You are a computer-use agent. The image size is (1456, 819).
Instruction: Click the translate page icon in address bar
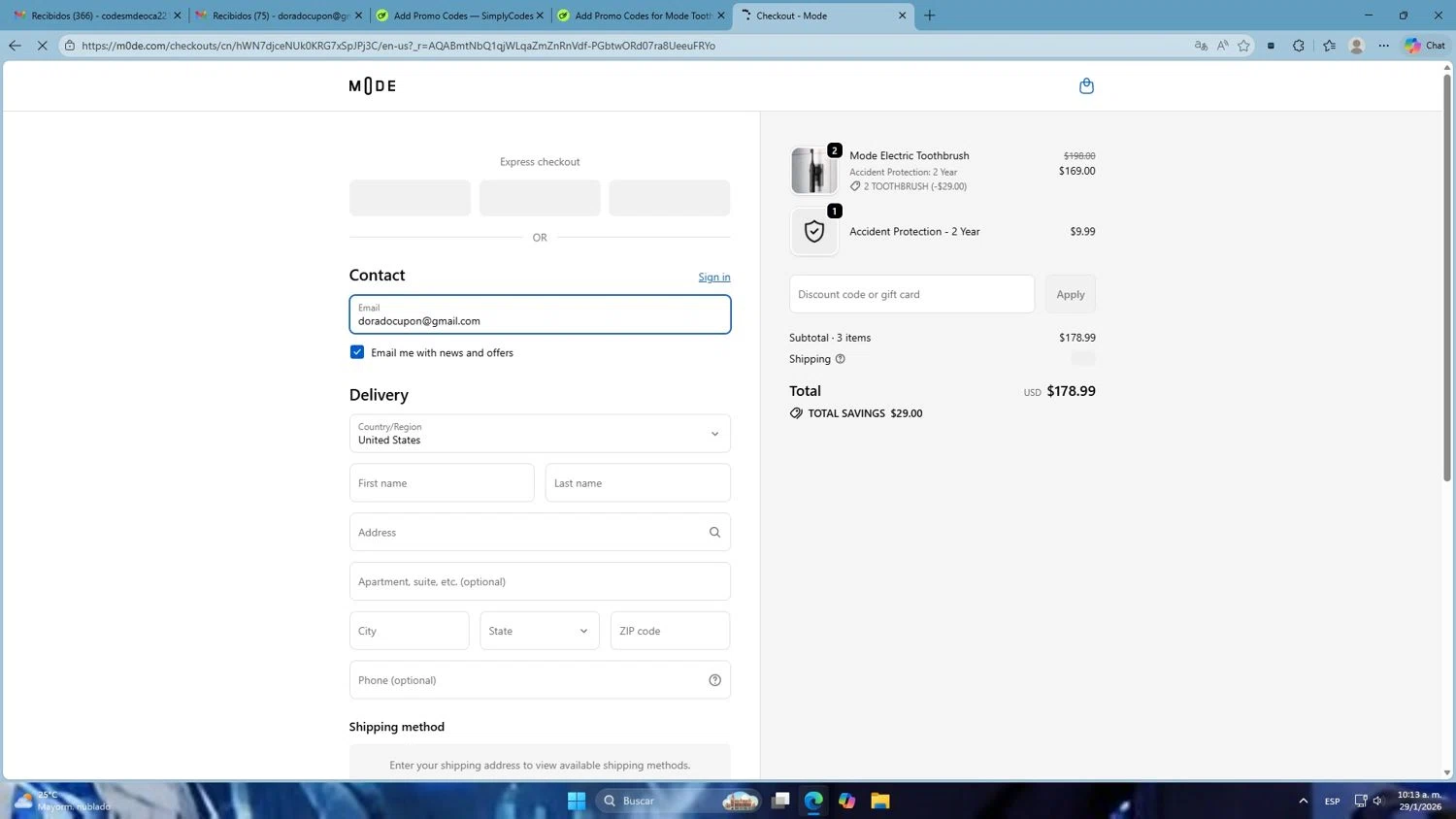click(1201, 46)
